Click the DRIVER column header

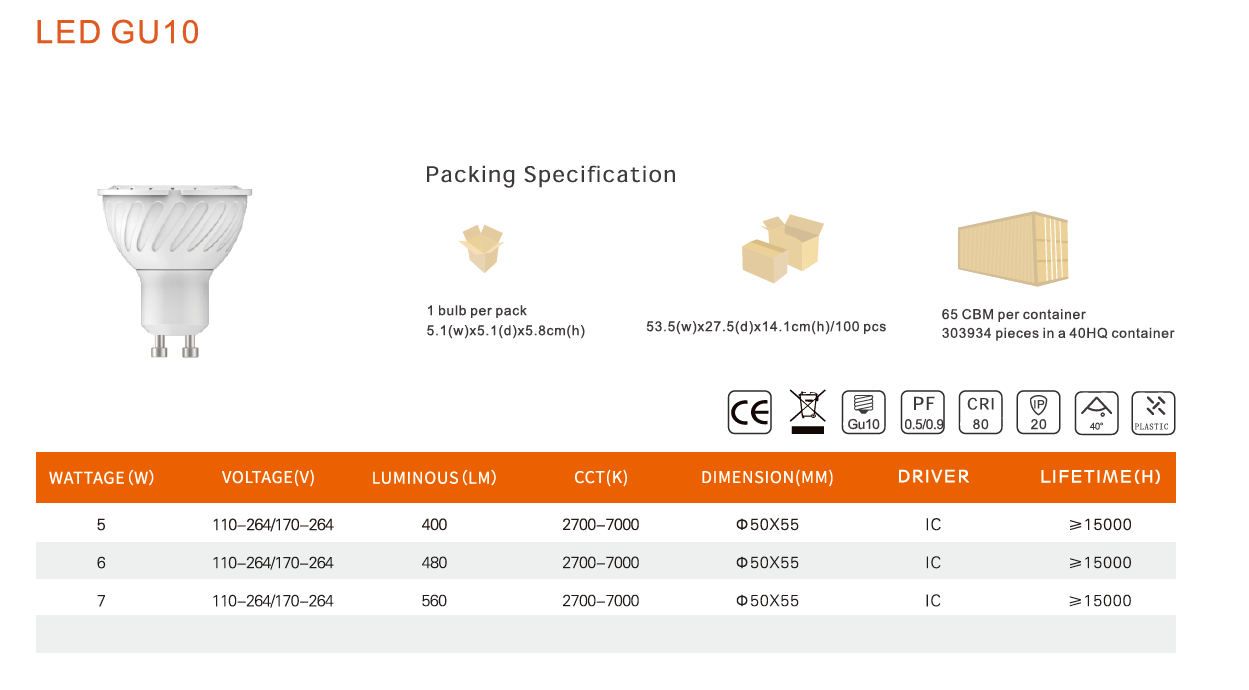[x=933, y=477]
